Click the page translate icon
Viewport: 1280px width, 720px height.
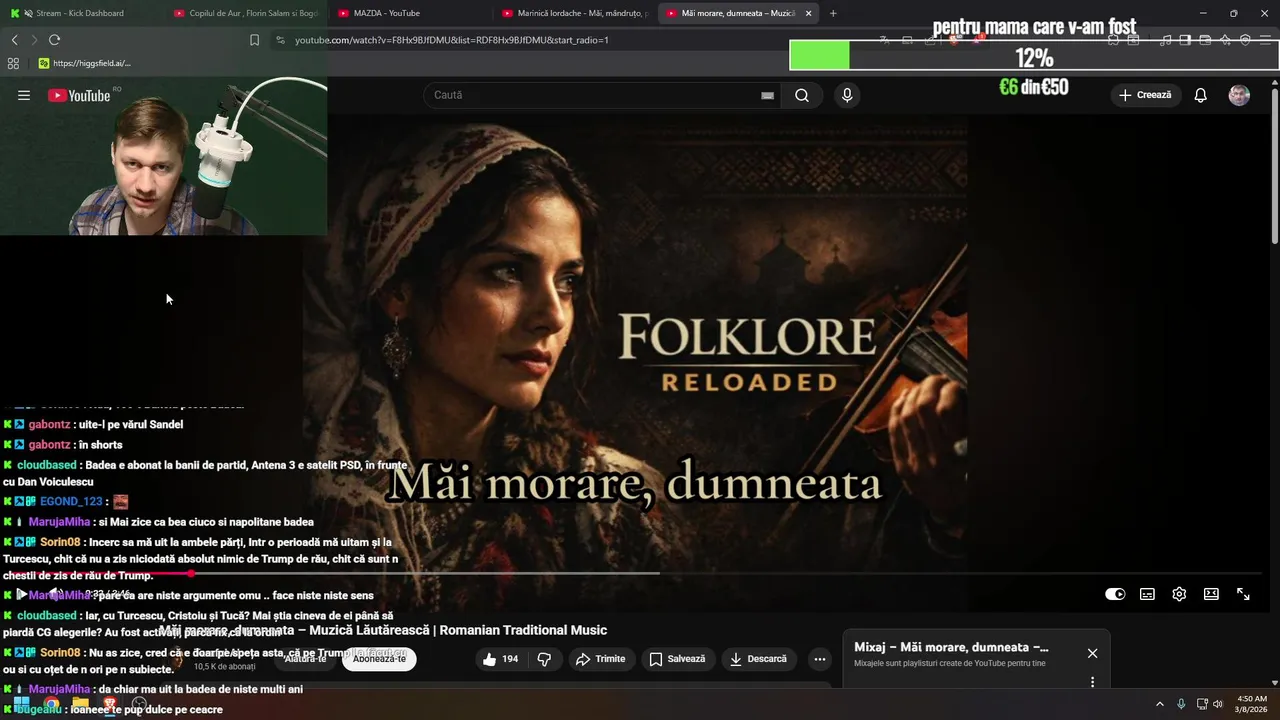(x=885, y=40)
